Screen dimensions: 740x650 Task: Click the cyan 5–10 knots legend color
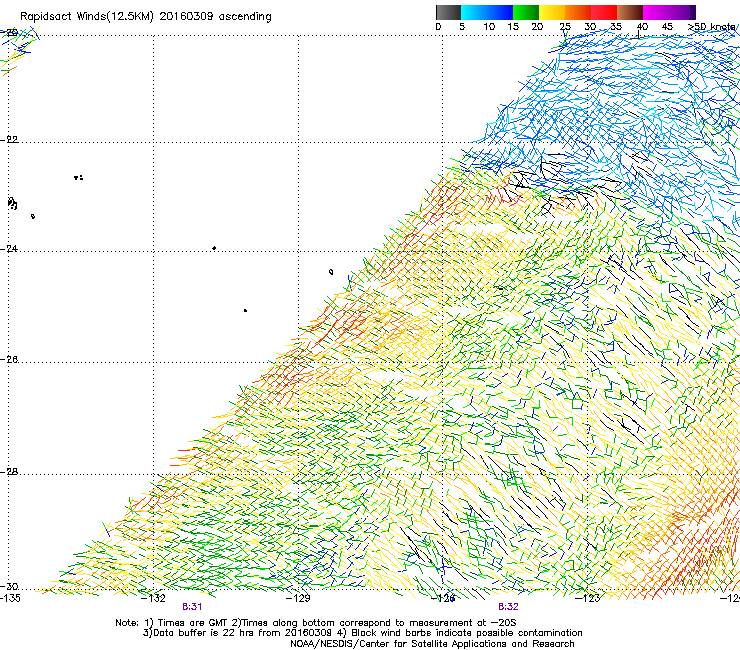tap(474, 12)
